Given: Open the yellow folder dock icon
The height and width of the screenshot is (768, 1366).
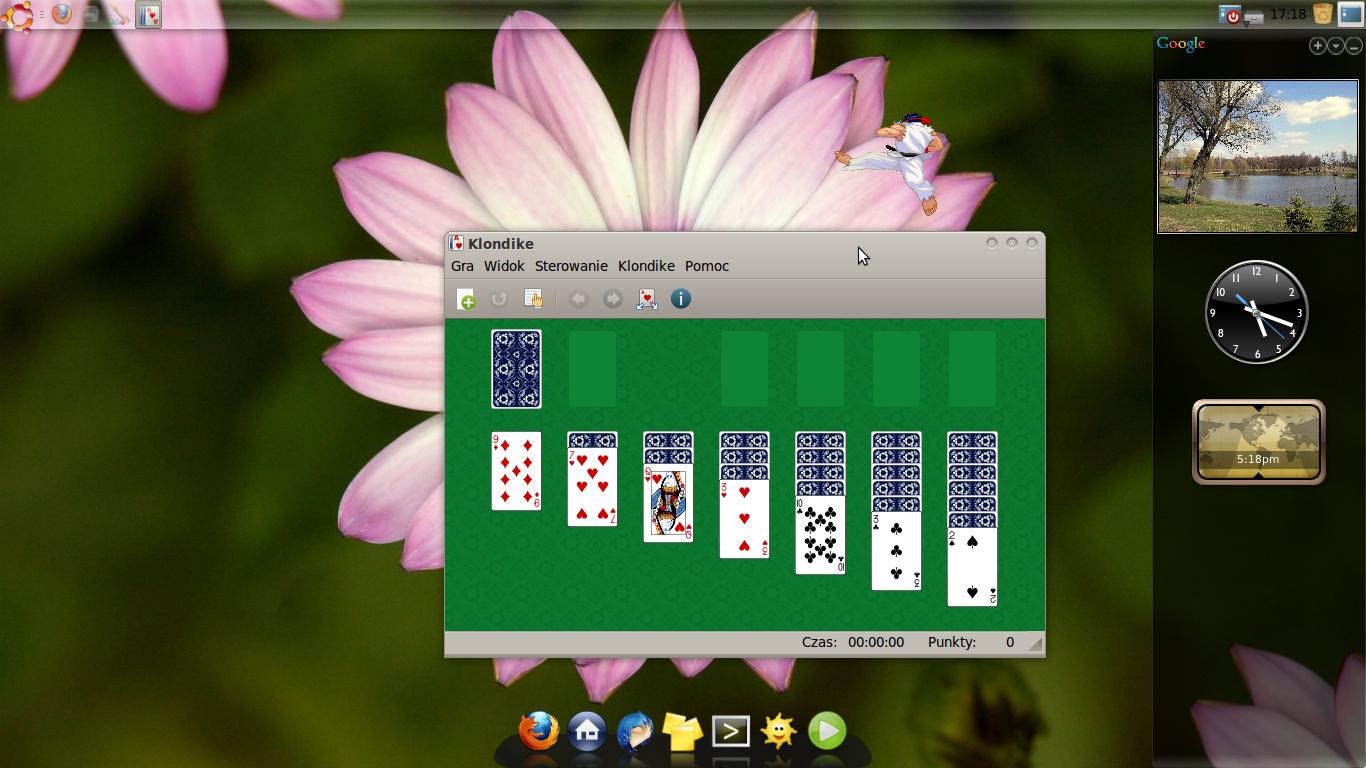Looking at the screenshot, I should (x=682, y=732).
